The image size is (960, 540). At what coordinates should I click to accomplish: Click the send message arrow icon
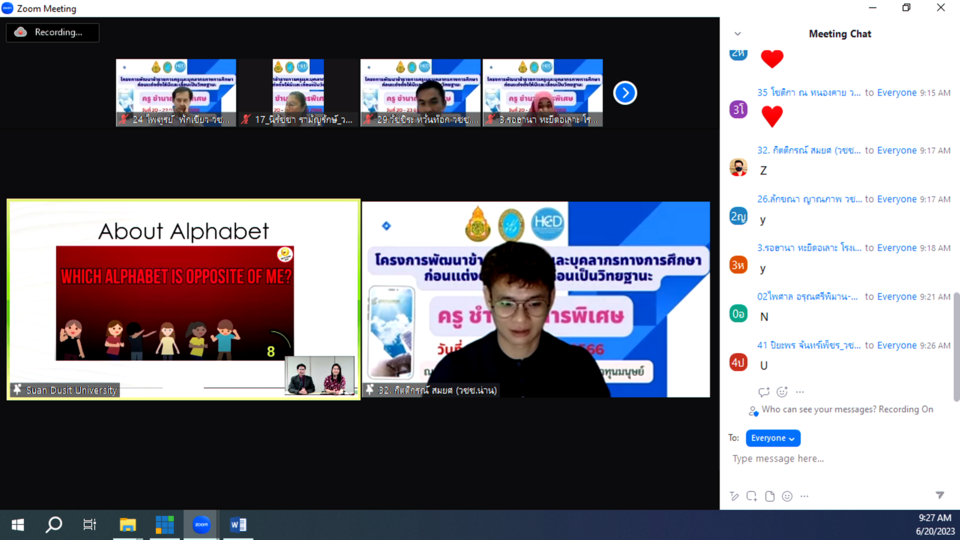[x=939, y=496]
